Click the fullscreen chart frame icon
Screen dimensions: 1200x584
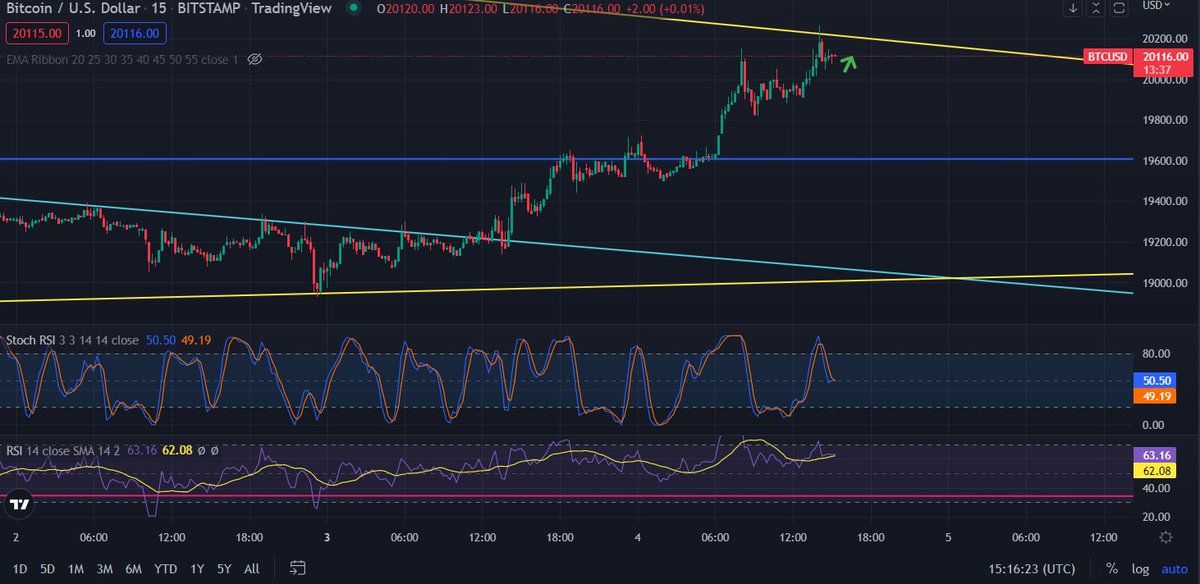coord(1120,8)
